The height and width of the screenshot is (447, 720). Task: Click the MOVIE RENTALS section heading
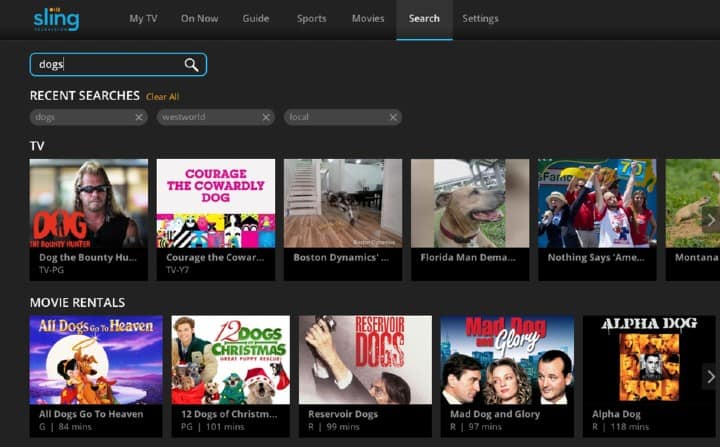tap(78, 303)
